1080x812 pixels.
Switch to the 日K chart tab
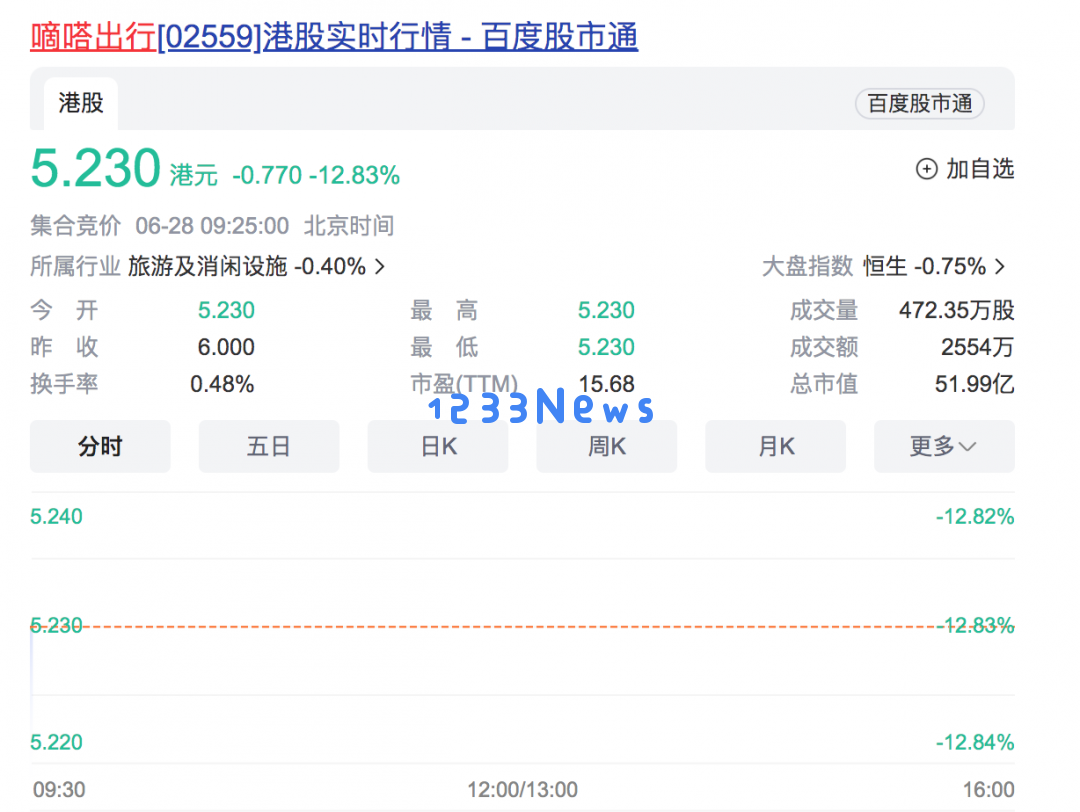pyautogui.click(x=438, y=446)
